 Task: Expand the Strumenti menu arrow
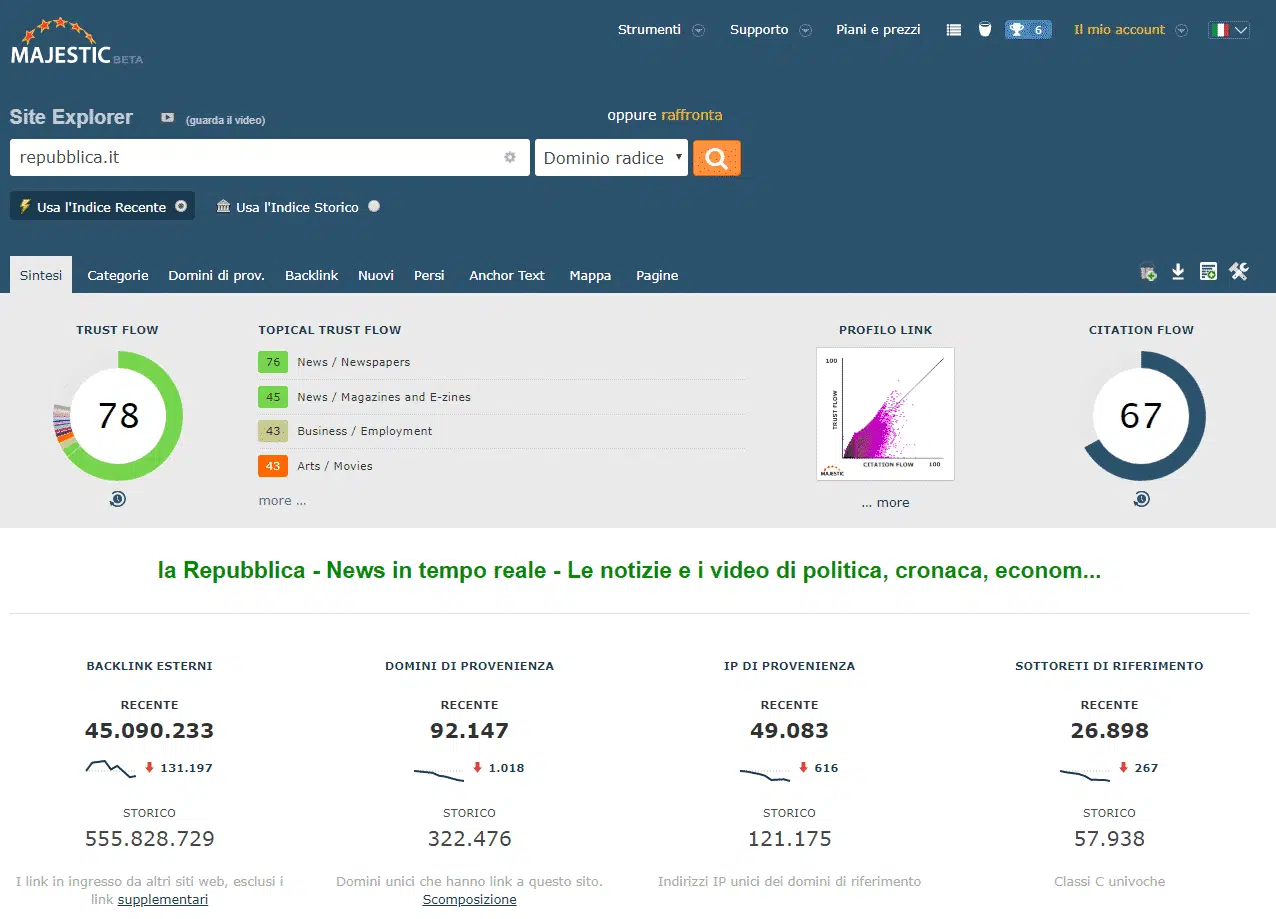point(699,30)
